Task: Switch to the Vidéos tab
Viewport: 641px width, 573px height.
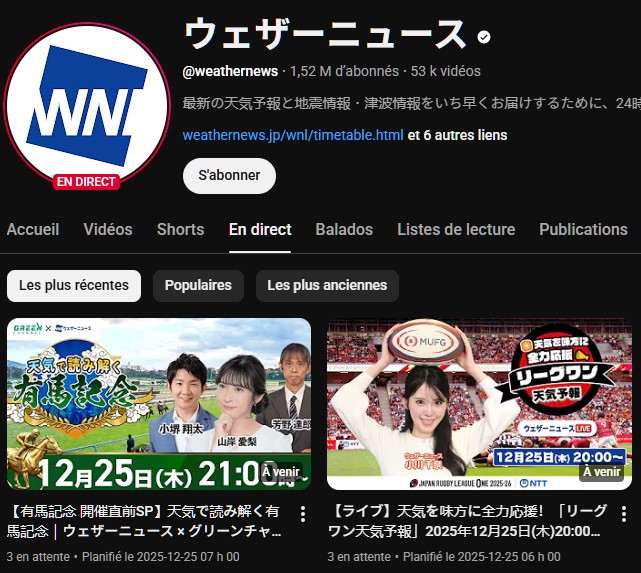Action: (x=108, y=229)
